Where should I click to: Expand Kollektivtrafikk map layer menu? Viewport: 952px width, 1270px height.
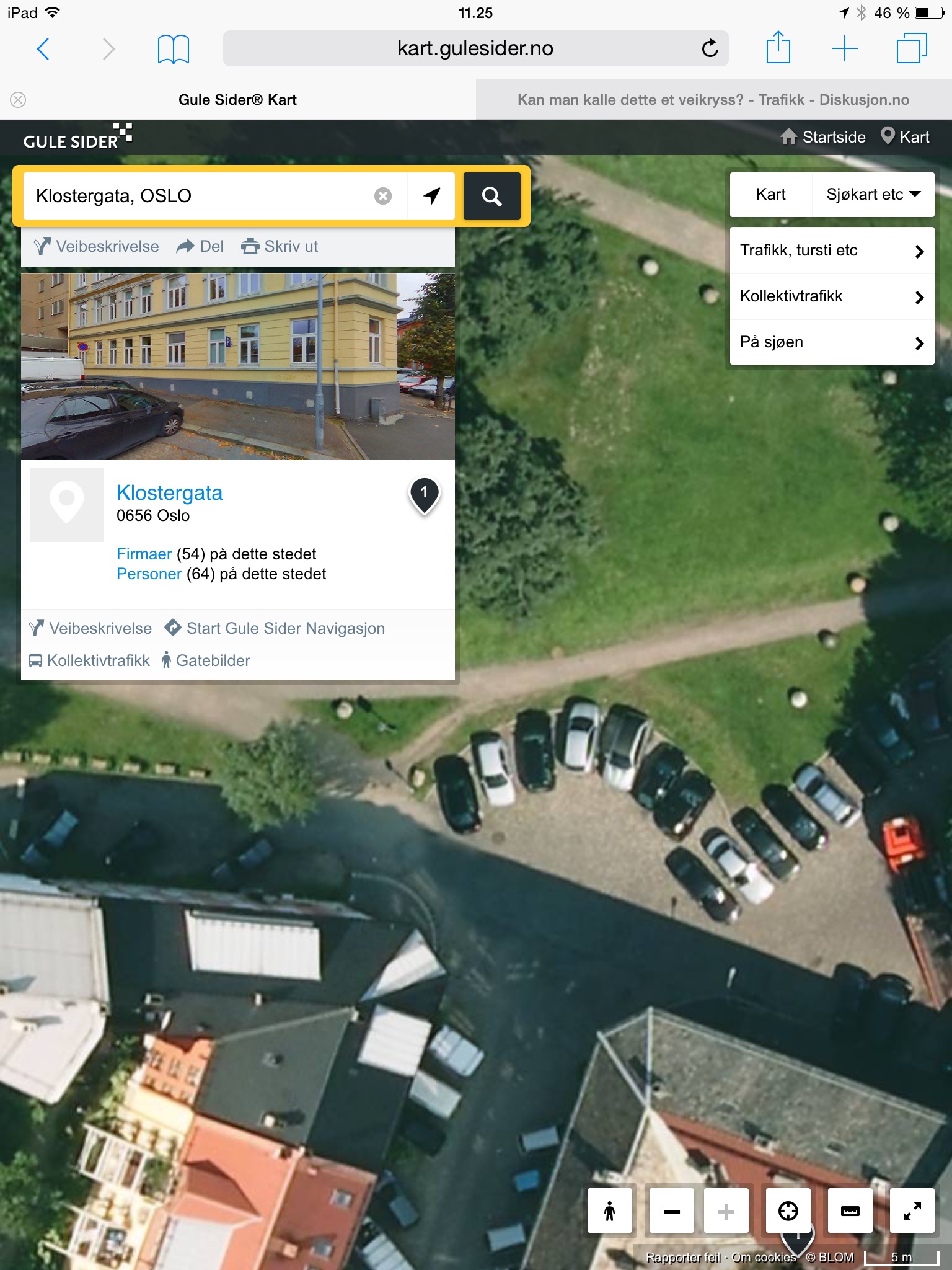[832, 296]
